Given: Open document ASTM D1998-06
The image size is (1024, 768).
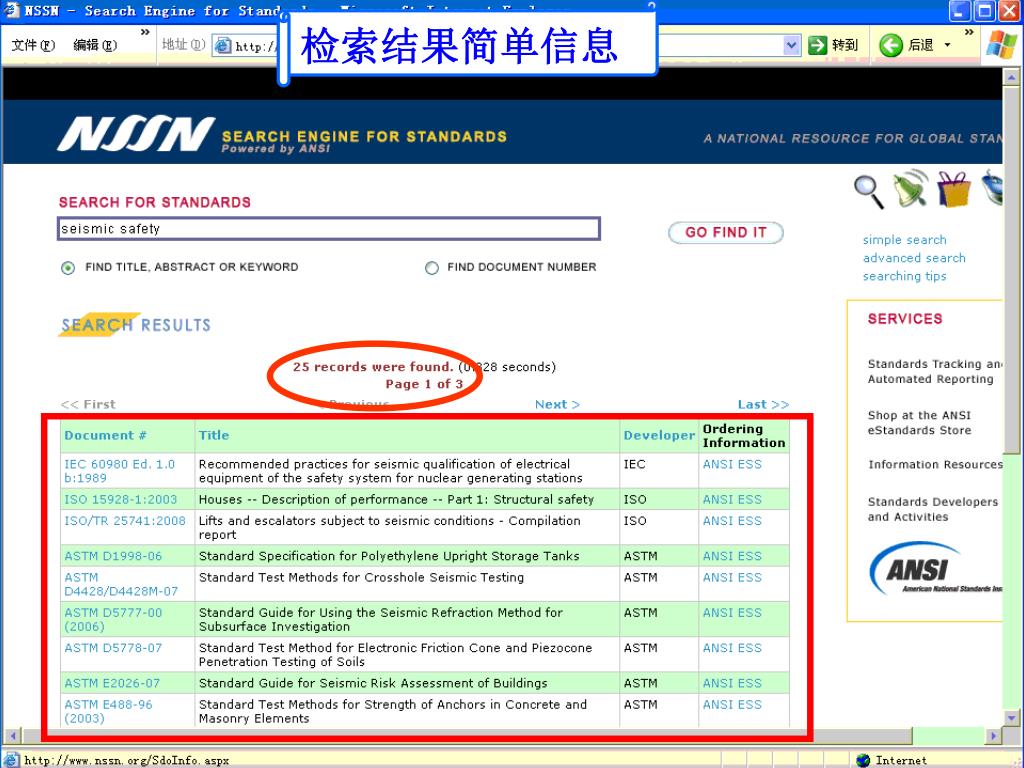Looking at the screenshot, I should click(x=114, y=556).
